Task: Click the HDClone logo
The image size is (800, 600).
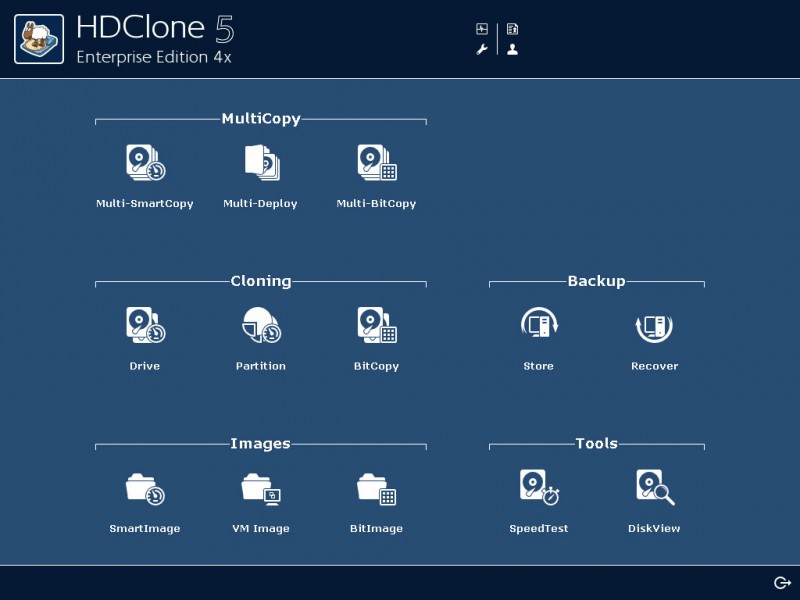Action: point(39,38)
